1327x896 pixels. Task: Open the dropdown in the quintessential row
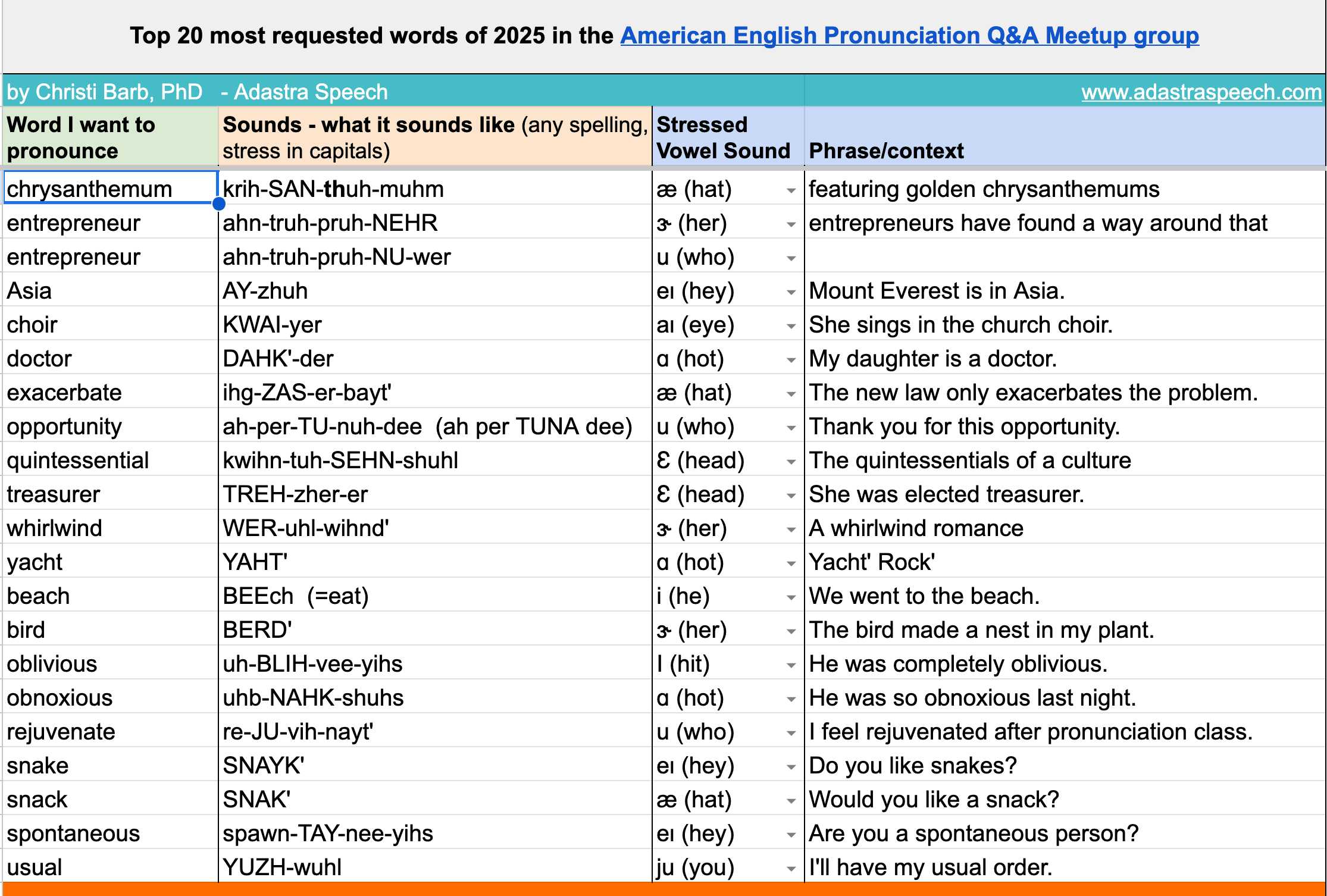tap(791, 462)
